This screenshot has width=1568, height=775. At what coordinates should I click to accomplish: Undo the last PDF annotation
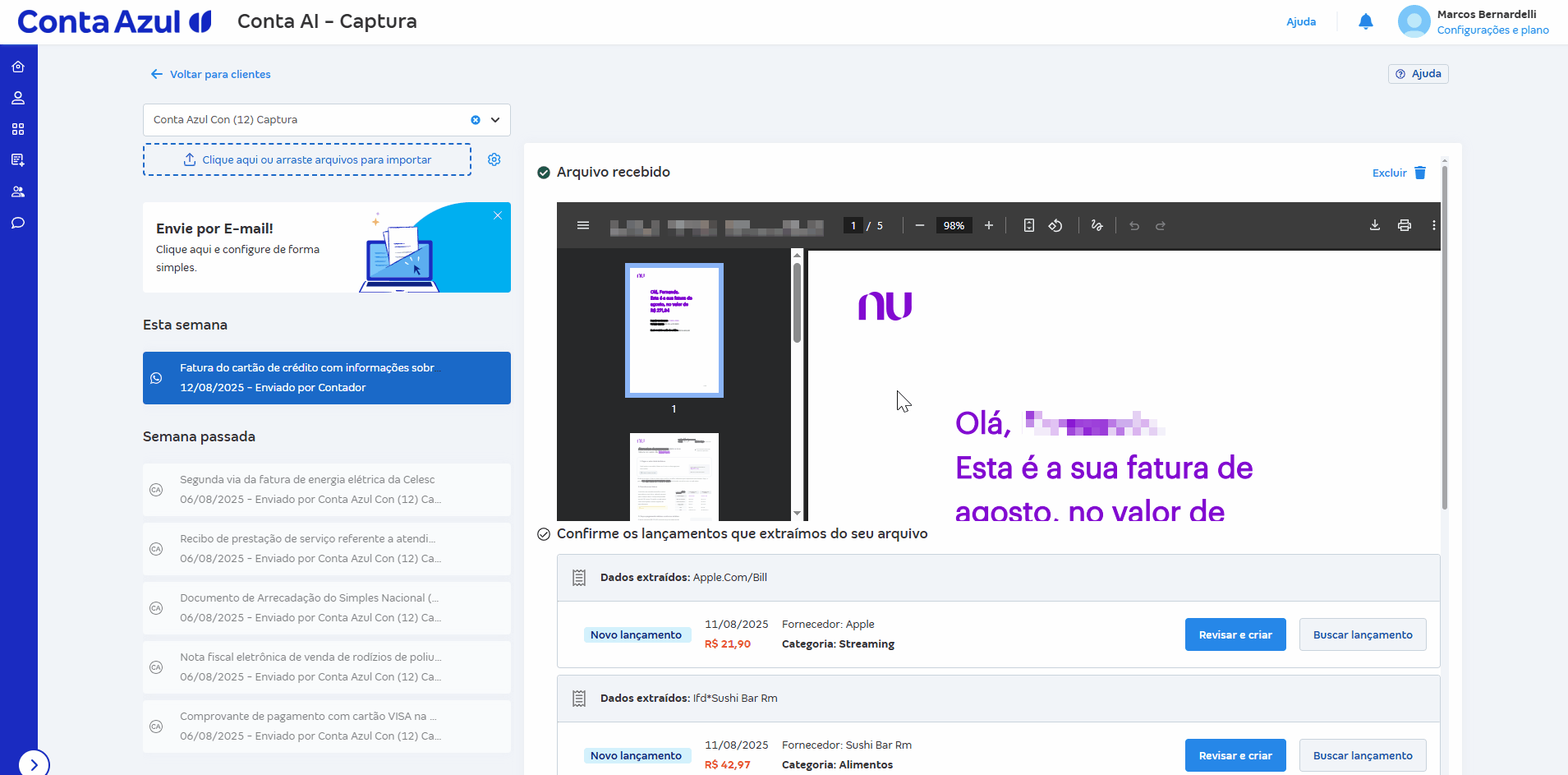(1134, 225)
